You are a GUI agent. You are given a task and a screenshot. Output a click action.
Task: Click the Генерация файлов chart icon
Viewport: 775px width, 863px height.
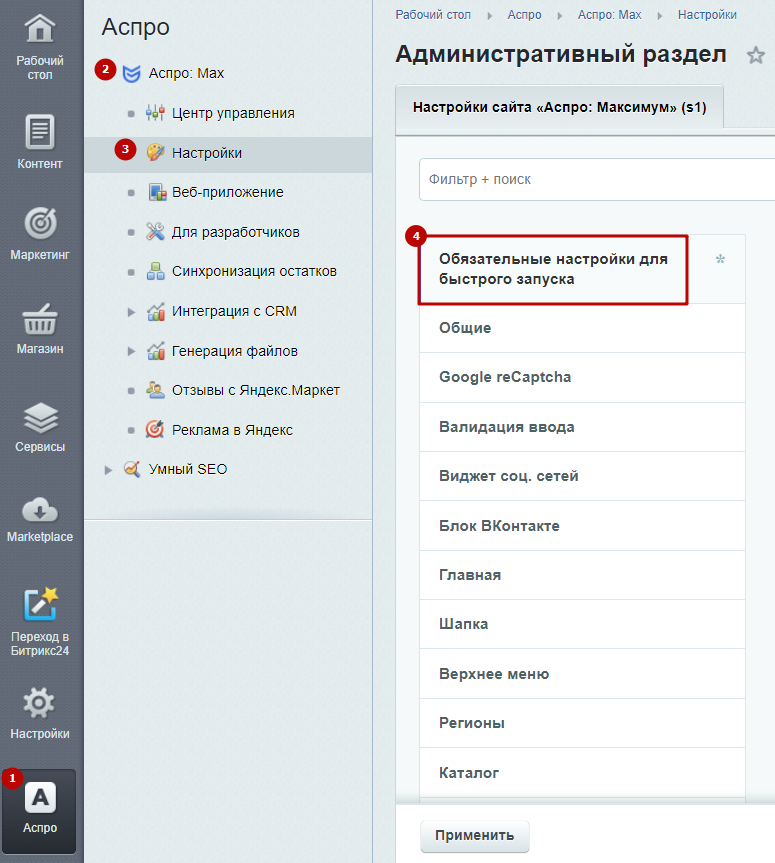156,351
